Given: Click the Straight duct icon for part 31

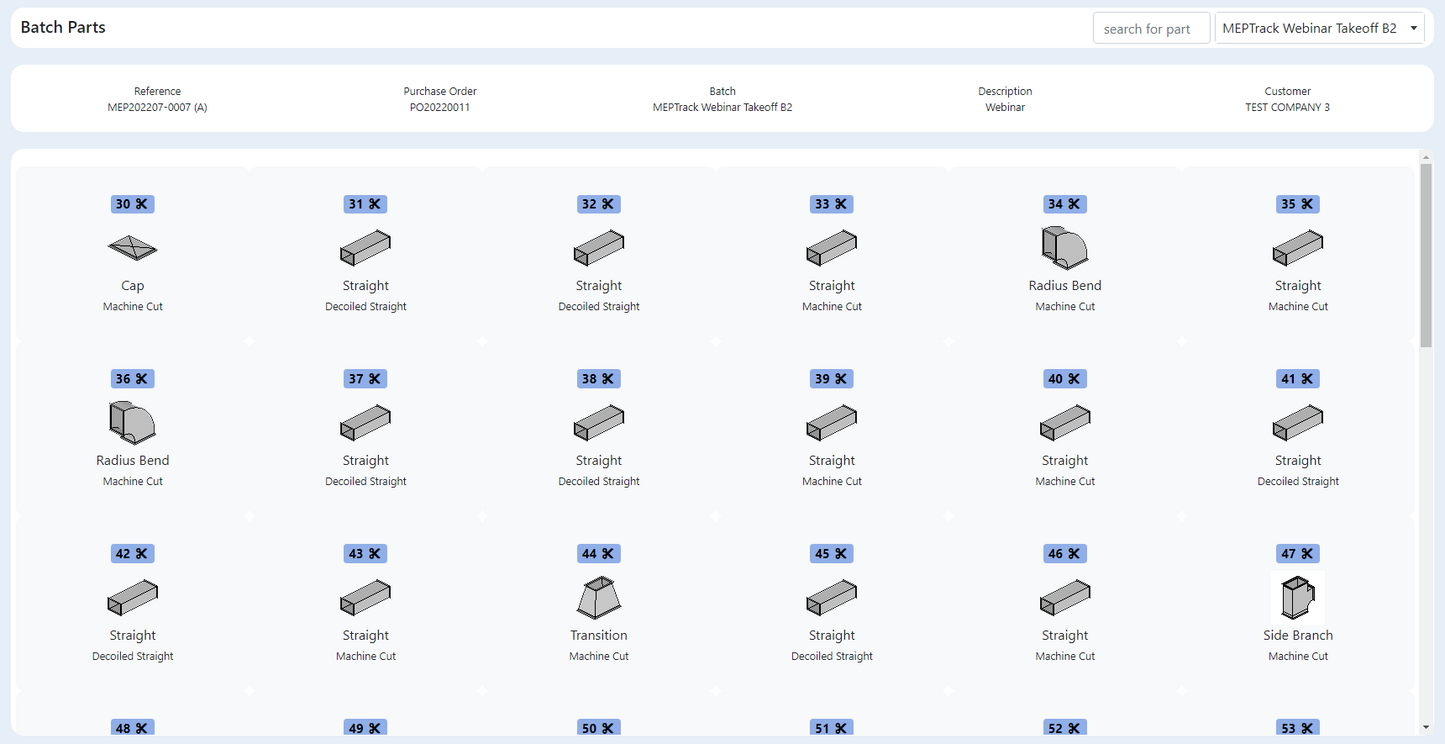Looking at the screenshot, I should 365,247.
